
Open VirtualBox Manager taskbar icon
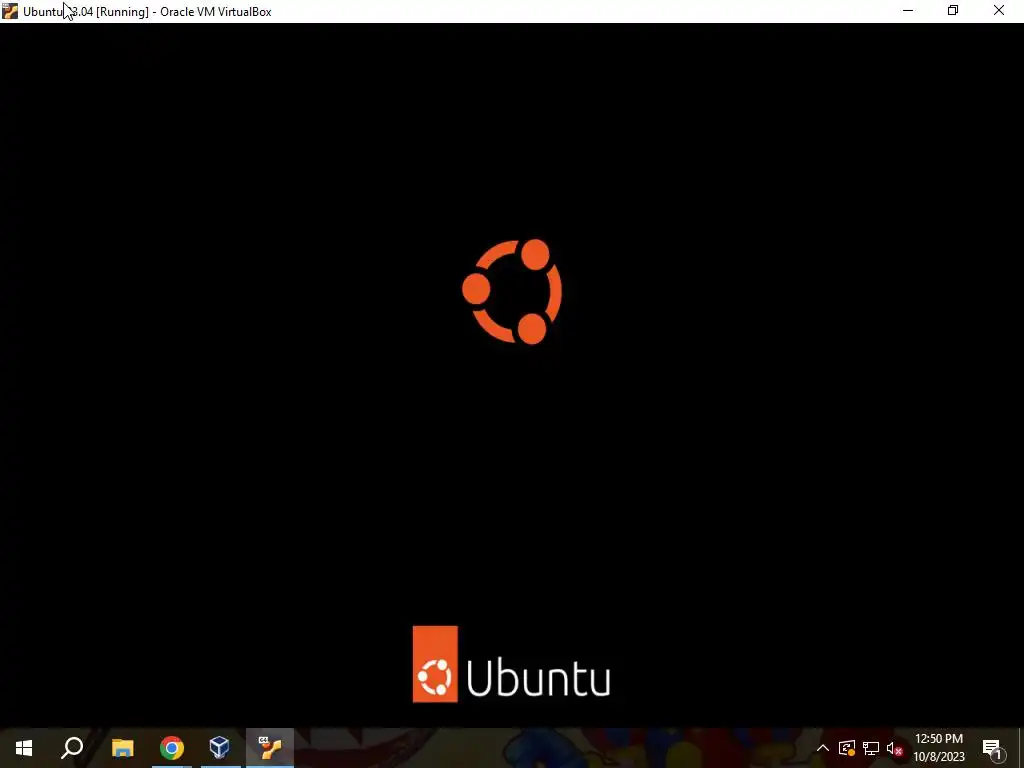[219, 748]
